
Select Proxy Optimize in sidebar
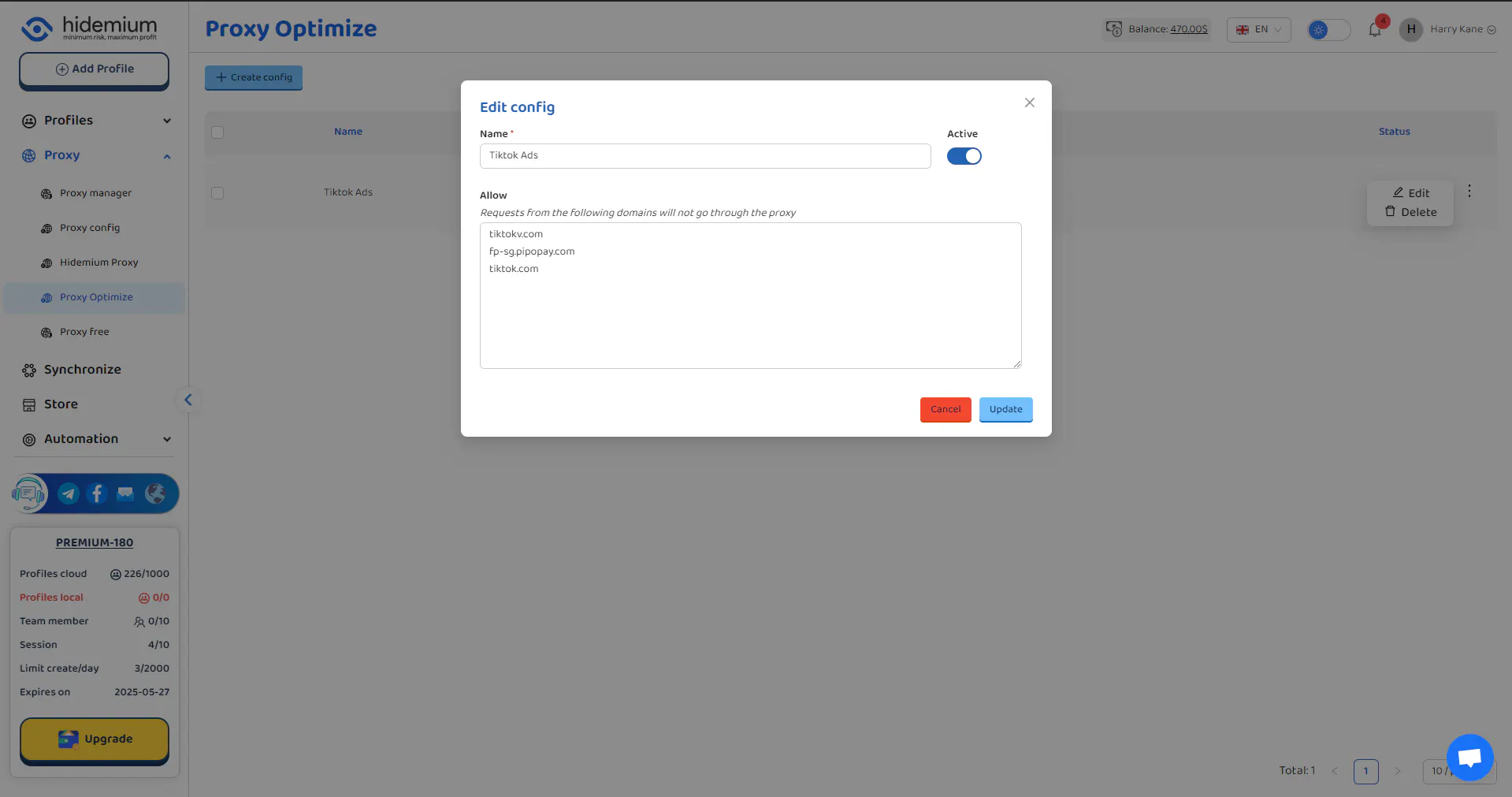pos(95,297)
